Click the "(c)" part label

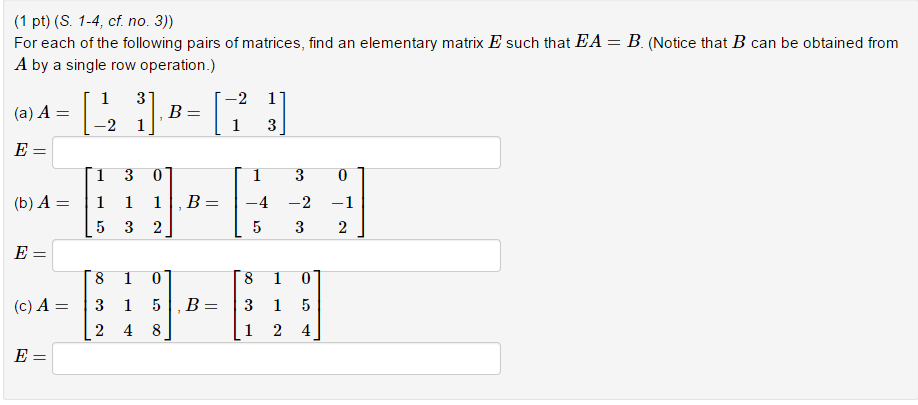23,306
